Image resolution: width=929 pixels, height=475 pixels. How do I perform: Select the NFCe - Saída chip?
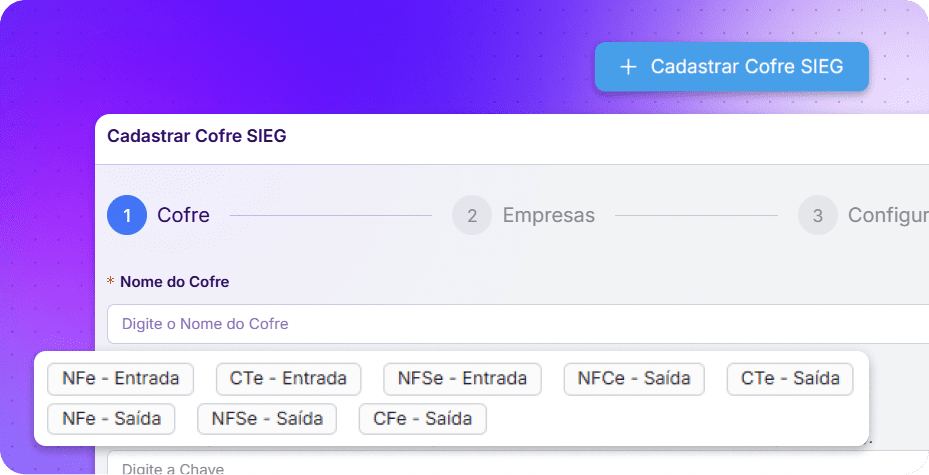634,379
